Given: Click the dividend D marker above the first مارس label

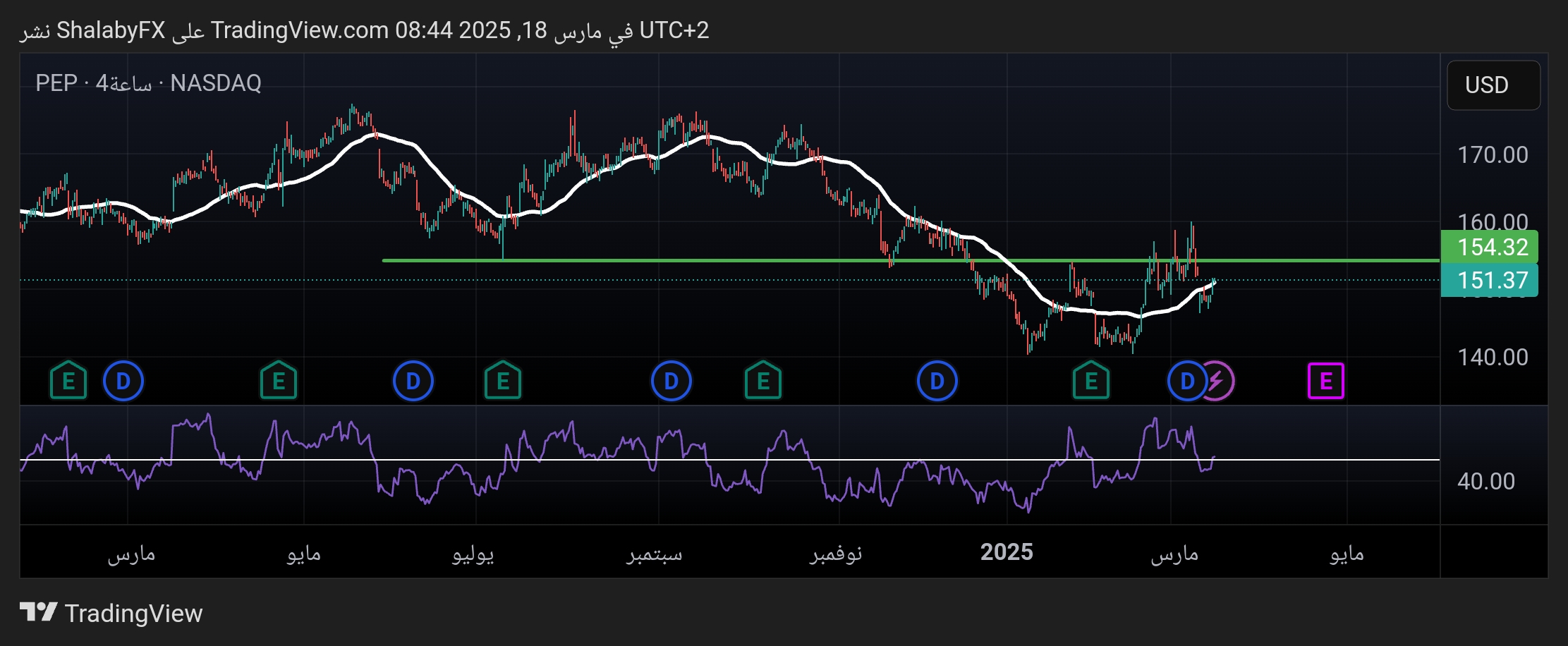Looking at the screenshot, I should coord(123,382).
